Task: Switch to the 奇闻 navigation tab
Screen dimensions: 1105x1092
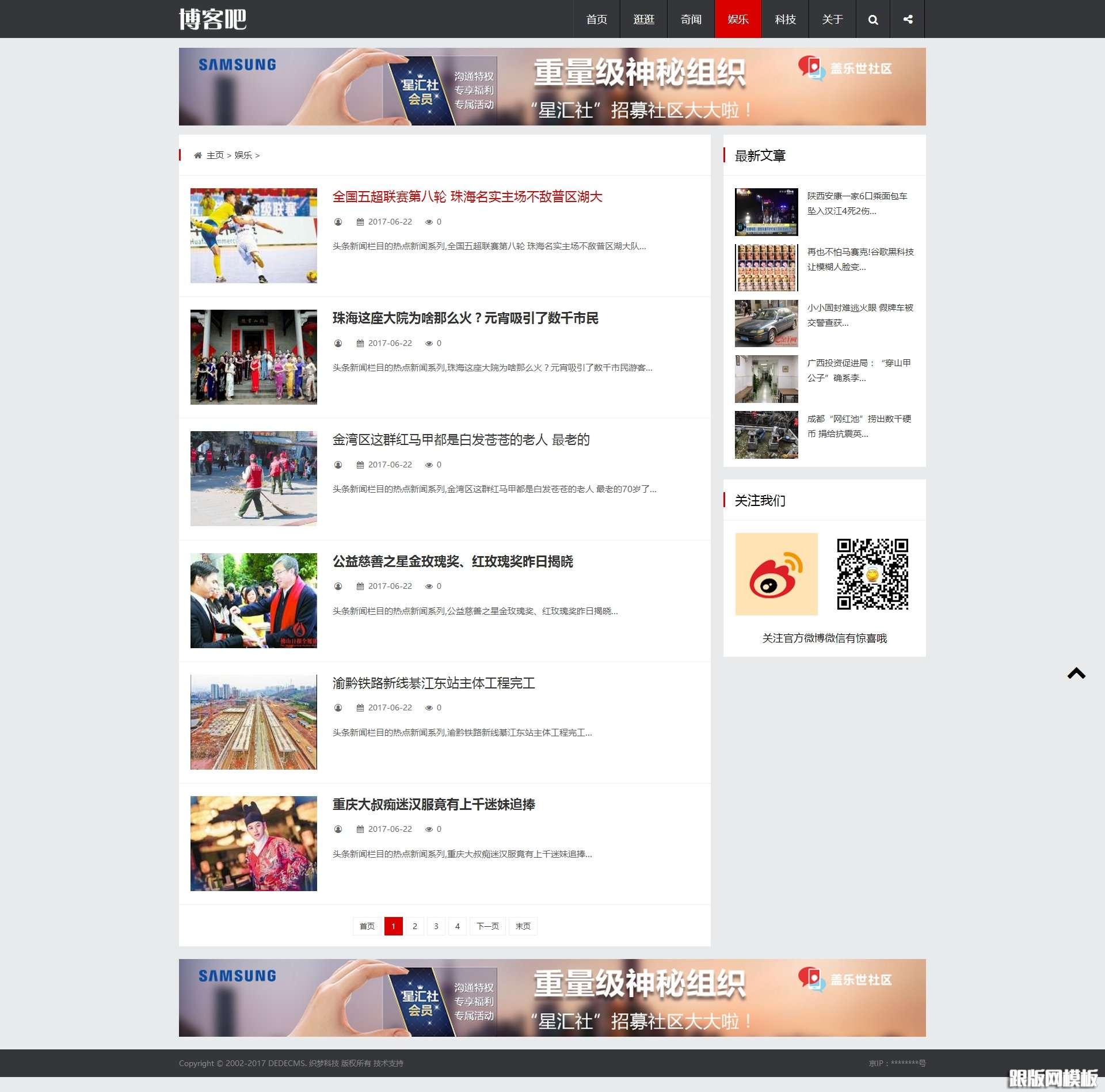Action: click(x=690, y=19)
